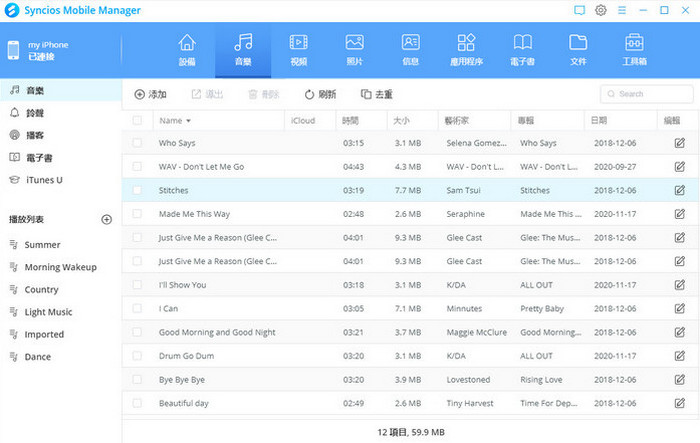Edit the Who Says track info
Image resolution: width=700 pixels, height=443 pixels.
(679, 143)
